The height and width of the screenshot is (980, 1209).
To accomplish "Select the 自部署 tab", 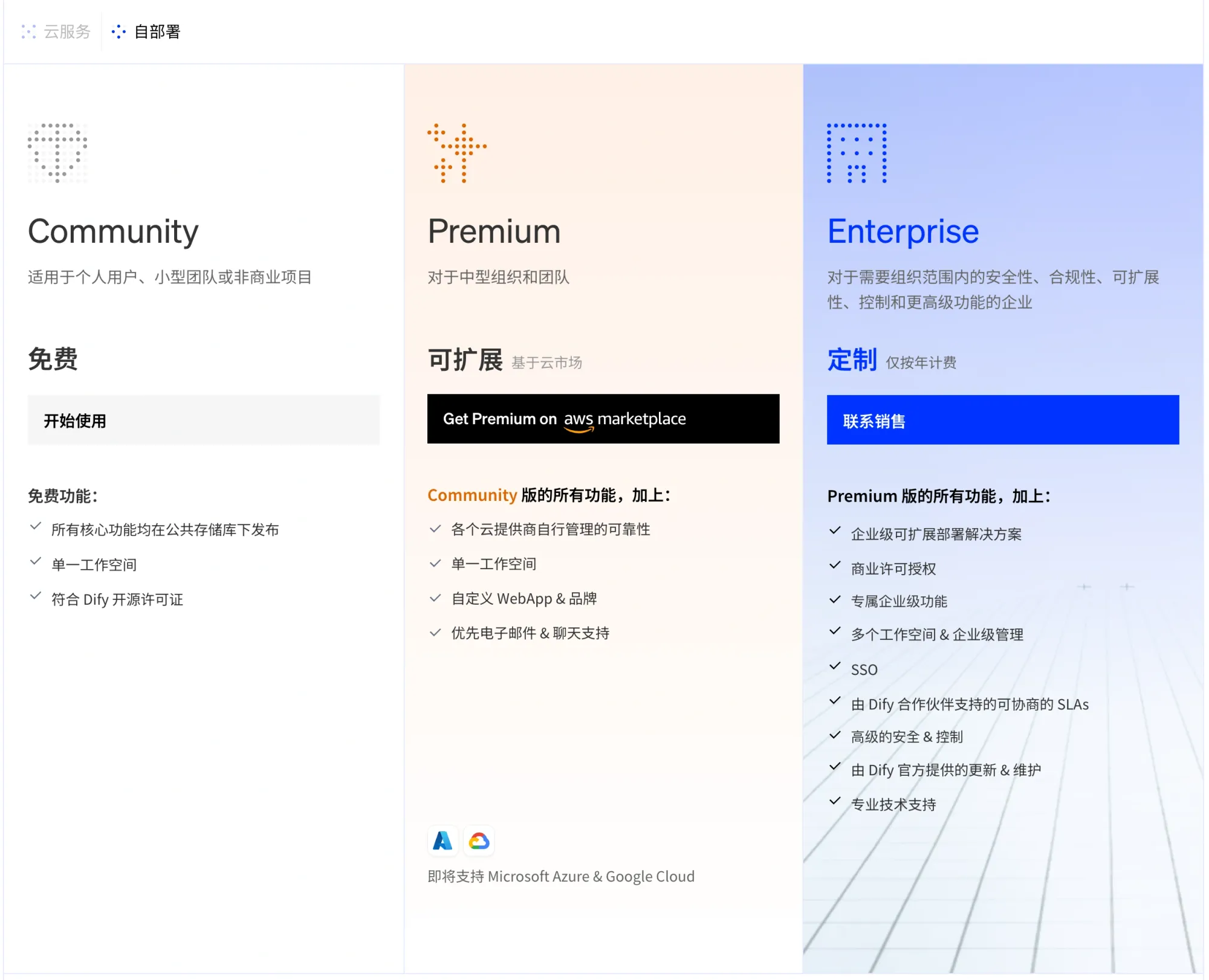I will [x=146, y=31].
